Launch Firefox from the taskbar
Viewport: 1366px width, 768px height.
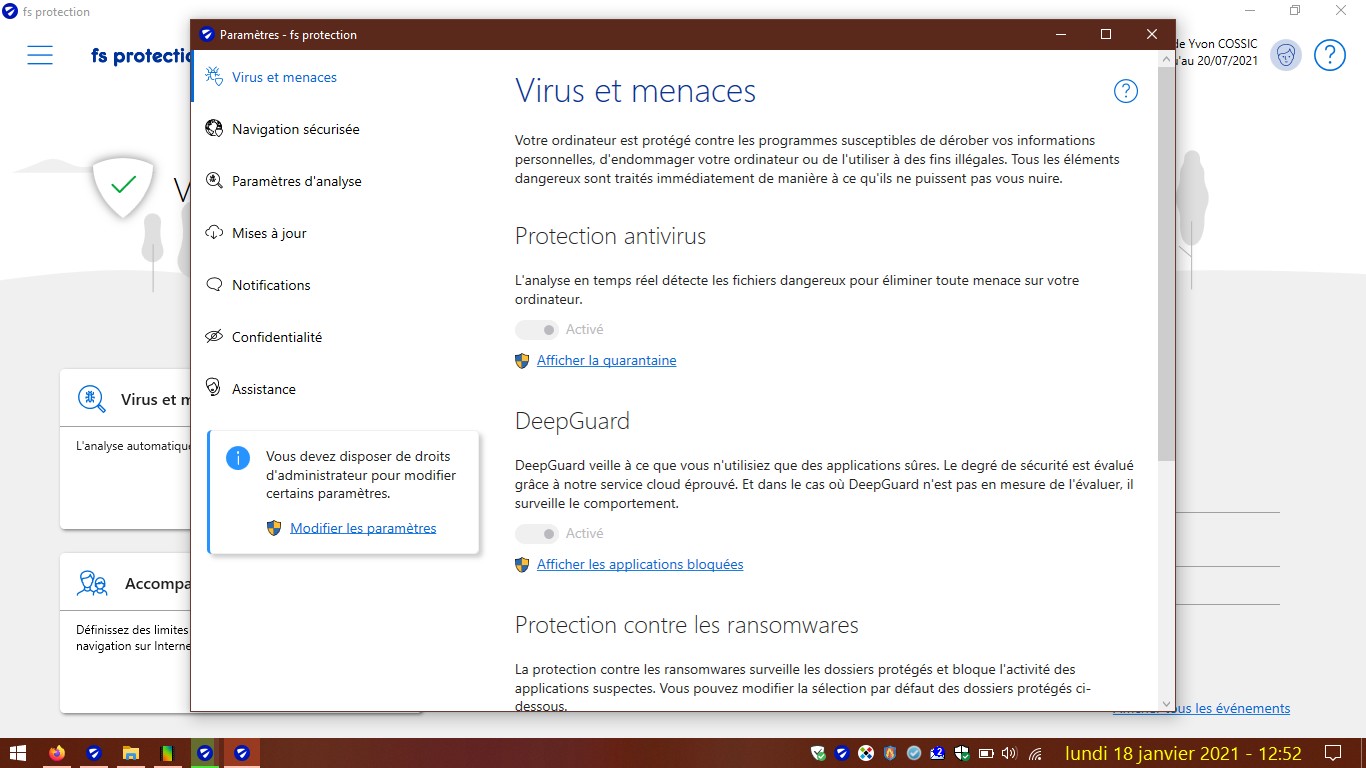point(57,753)
